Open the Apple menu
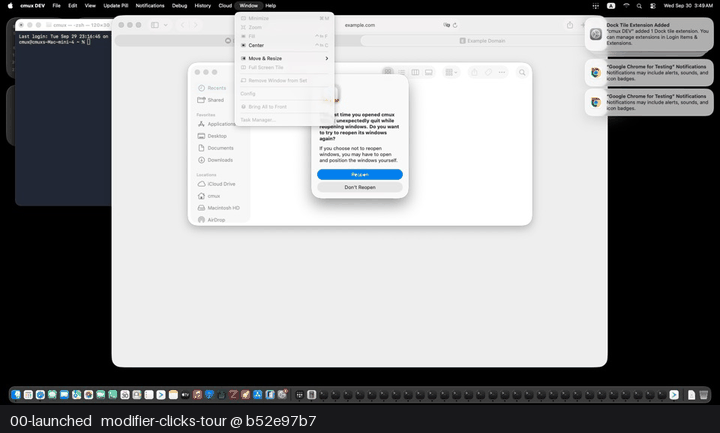The height and width of the screenshot is (433, 720). (x=10, y=6)
